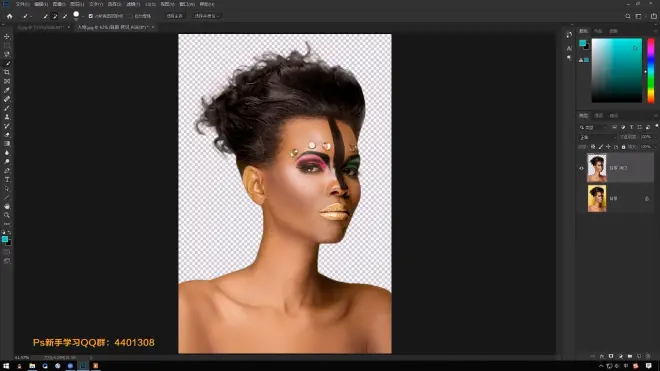Screen dimensions: 660x371
Task: Select the Frame tool
Action: click(x=7, y=81)
